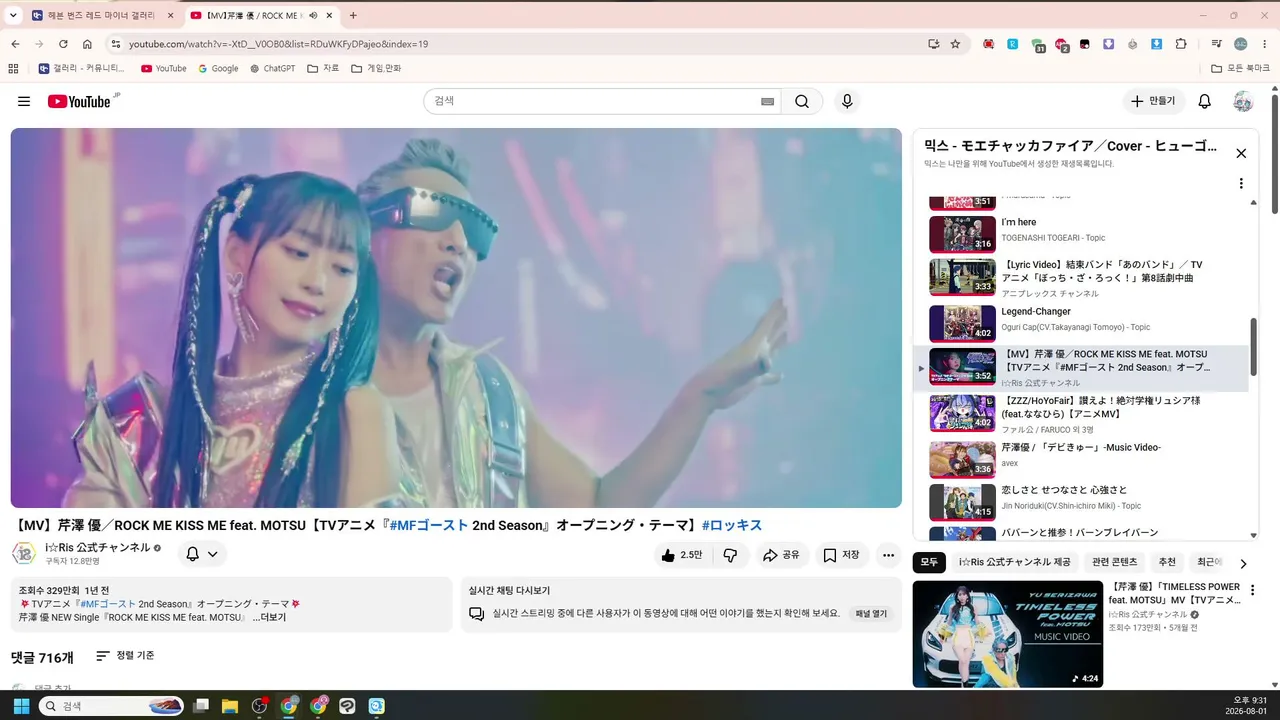Reload the page in Chrome

point(63,44)
